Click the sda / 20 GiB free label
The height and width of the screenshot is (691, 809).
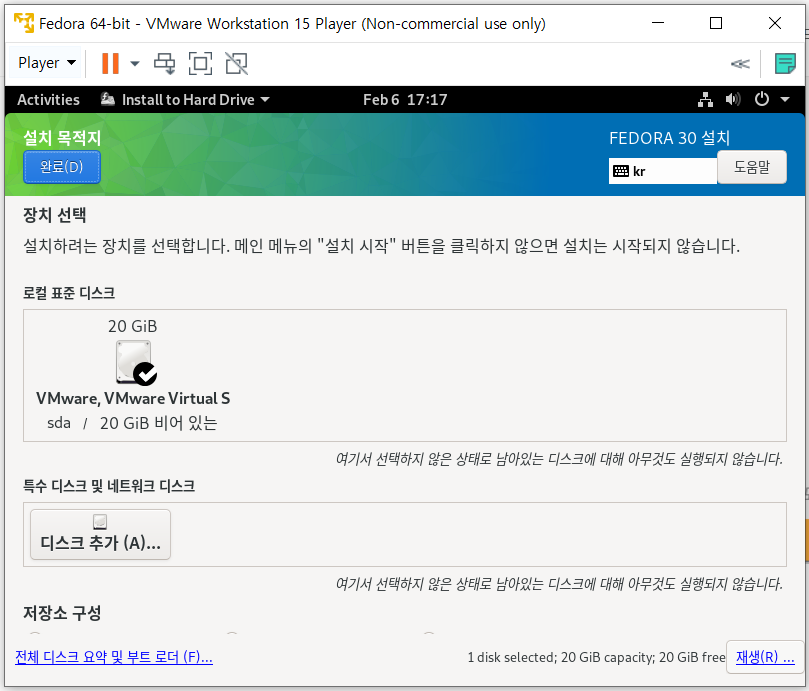tap(132, 423)
